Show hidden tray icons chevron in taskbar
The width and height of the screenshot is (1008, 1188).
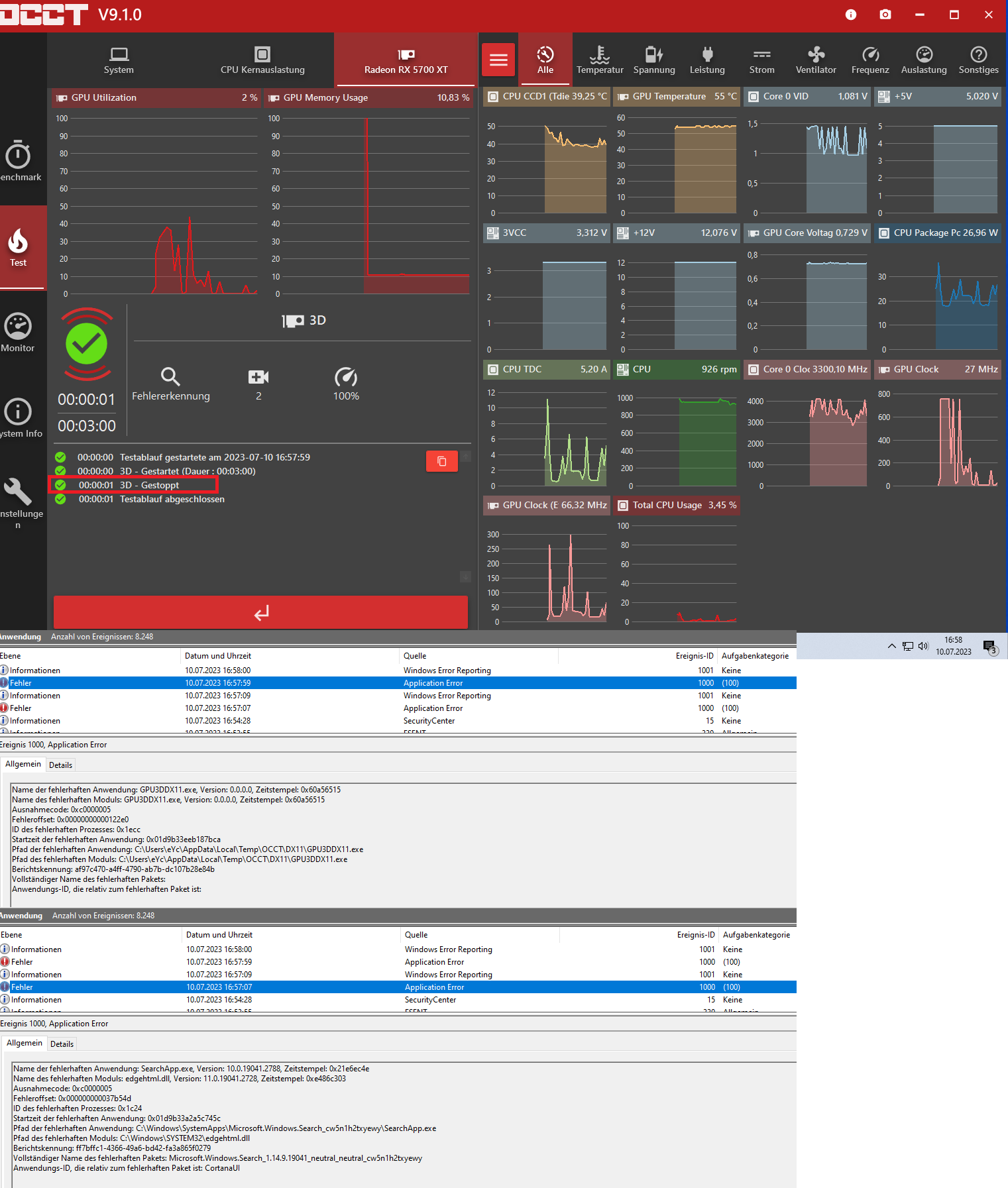click(x=891, y=646)
